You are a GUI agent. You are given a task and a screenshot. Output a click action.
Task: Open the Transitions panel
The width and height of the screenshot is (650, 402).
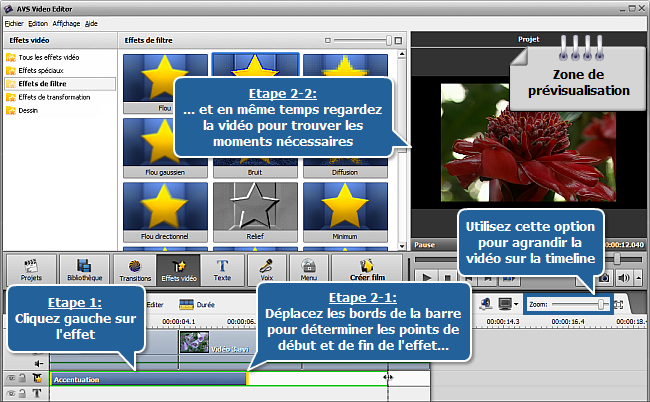click(135, 270)
